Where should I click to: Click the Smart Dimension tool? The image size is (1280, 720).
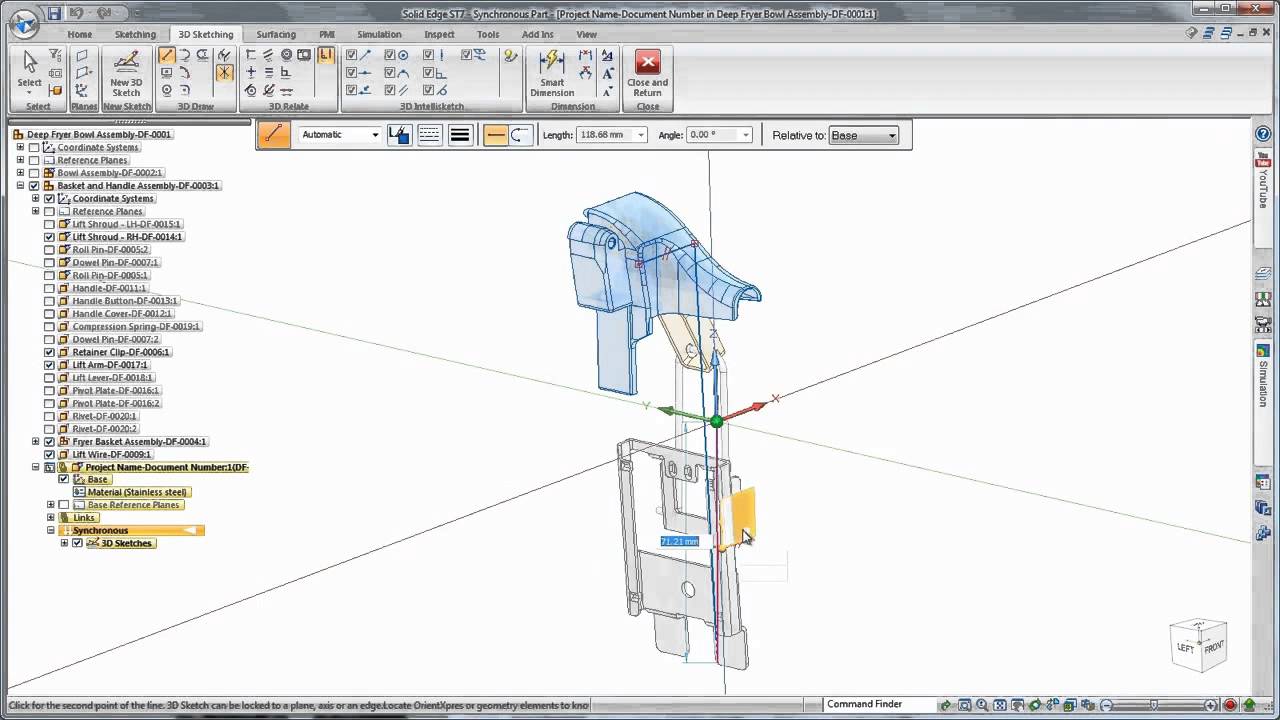[x=552, y=73]
